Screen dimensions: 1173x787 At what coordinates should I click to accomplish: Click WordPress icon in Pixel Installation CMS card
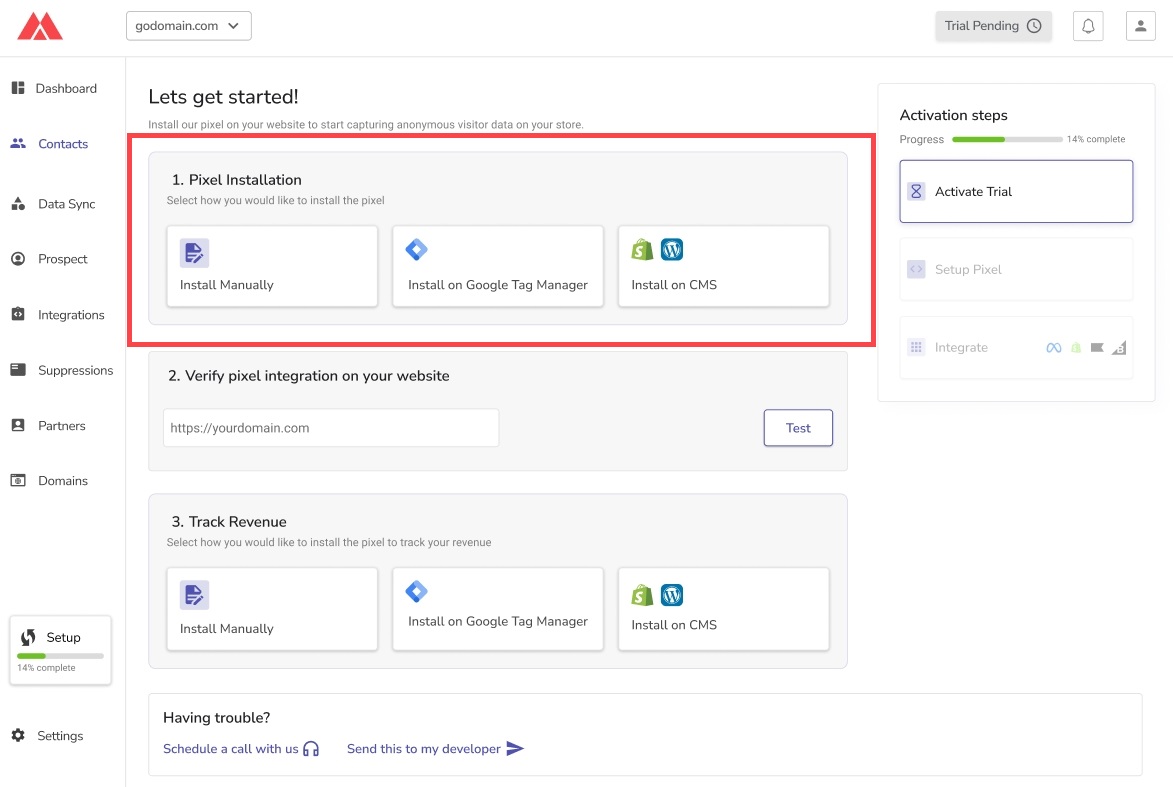click(672, 249)
